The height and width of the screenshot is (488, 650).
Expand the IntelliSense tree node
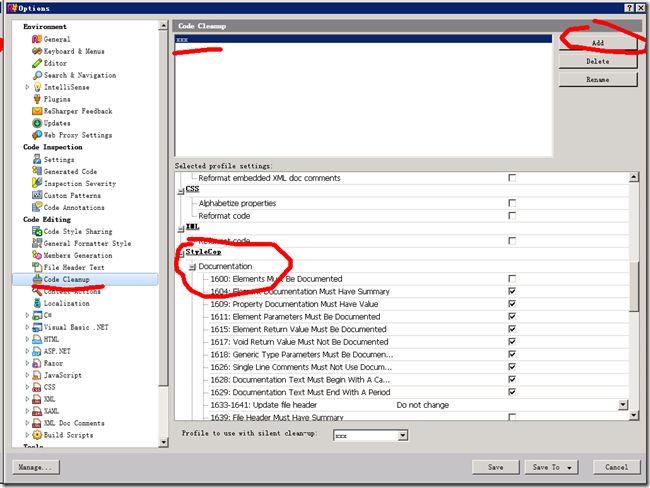tap(27, 87)
